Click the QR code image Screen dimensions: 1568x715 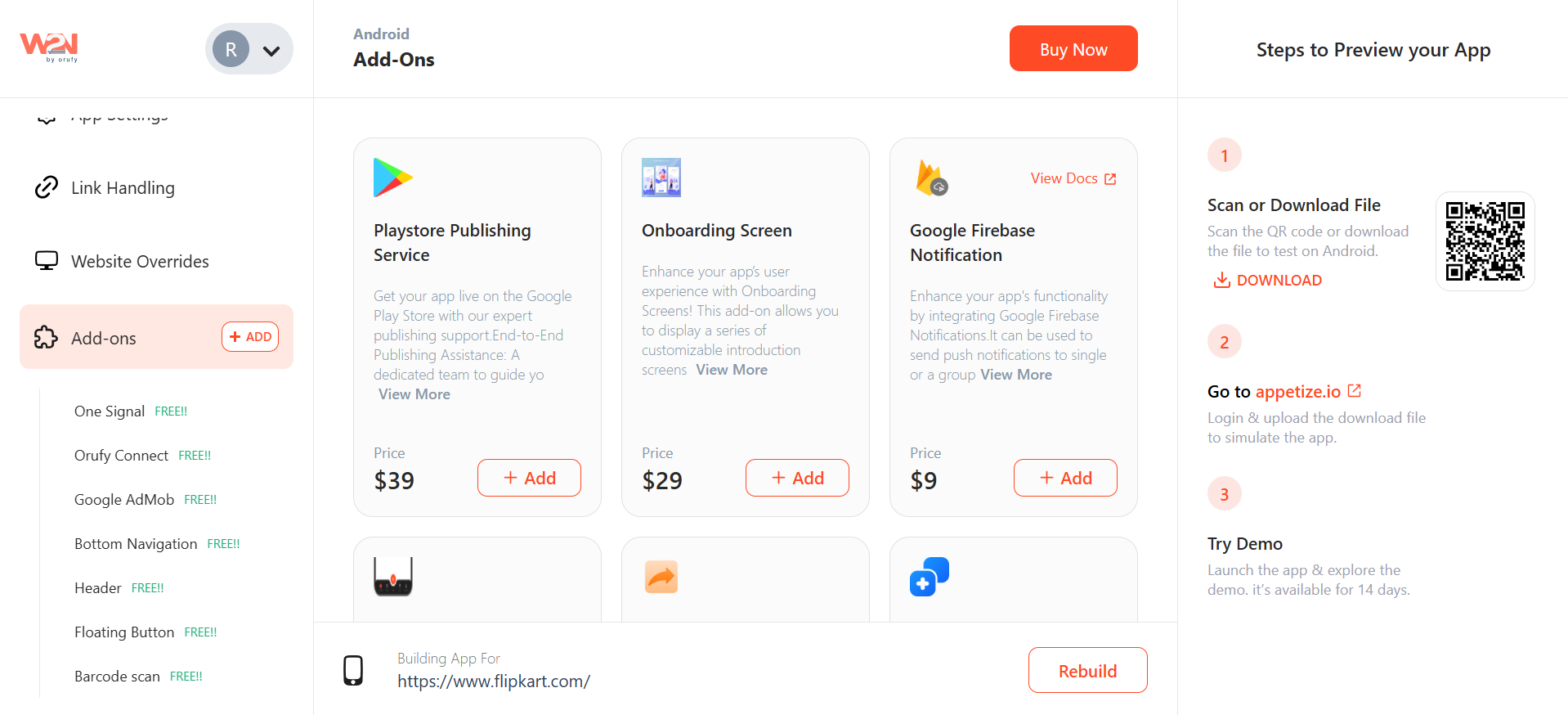[x=1485, y=241]
